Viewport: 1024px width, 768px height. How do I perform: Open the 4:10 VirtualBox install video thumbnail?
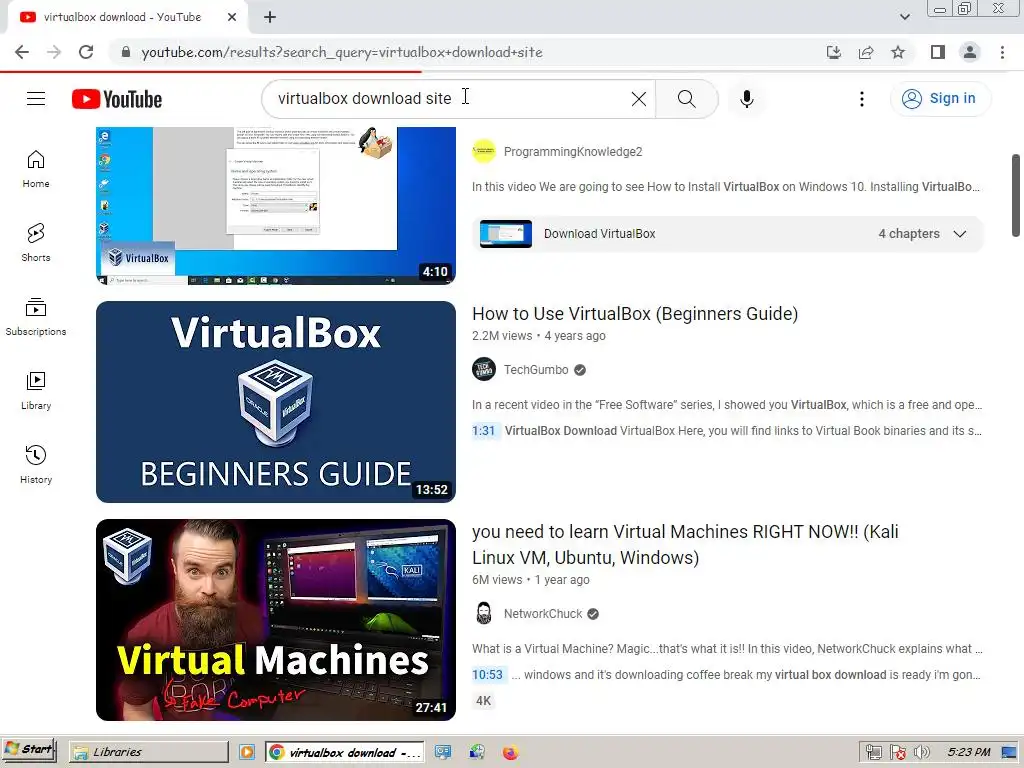pos(276,206)
